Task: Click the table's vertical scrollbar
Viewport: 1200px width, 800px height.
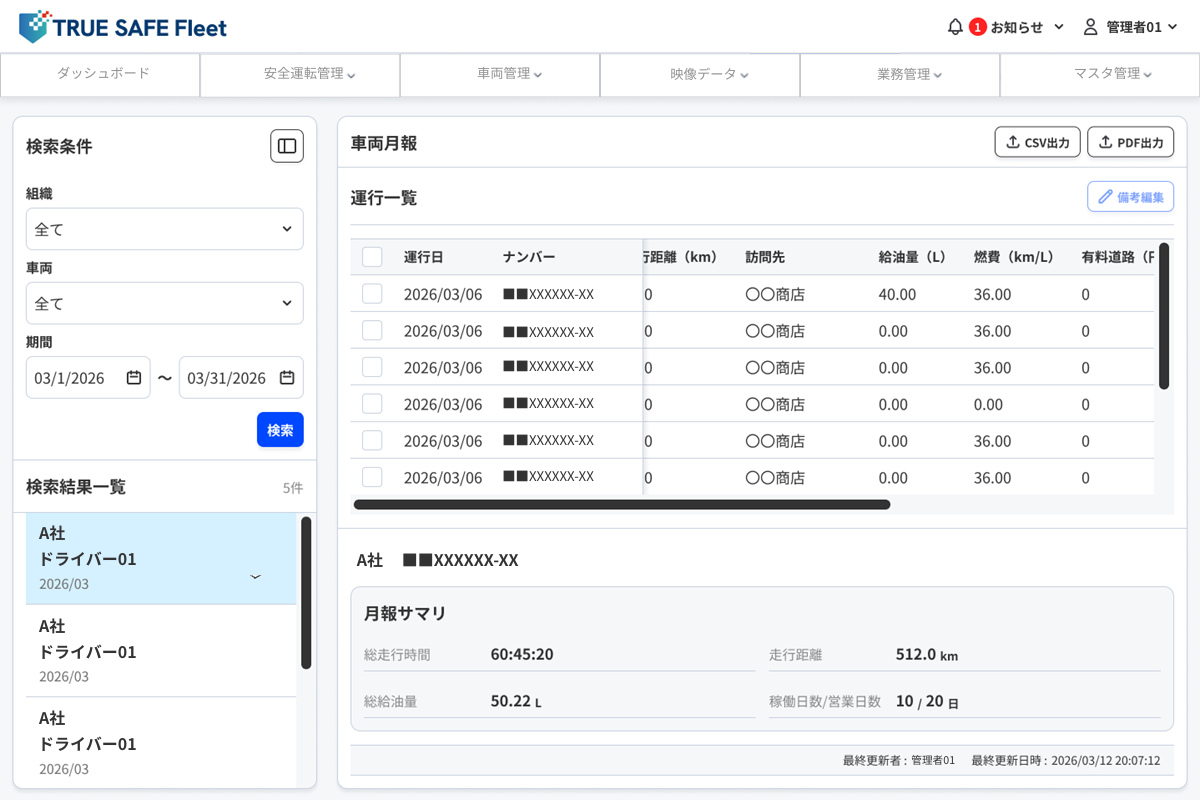Action: [x=1164, y=316]
